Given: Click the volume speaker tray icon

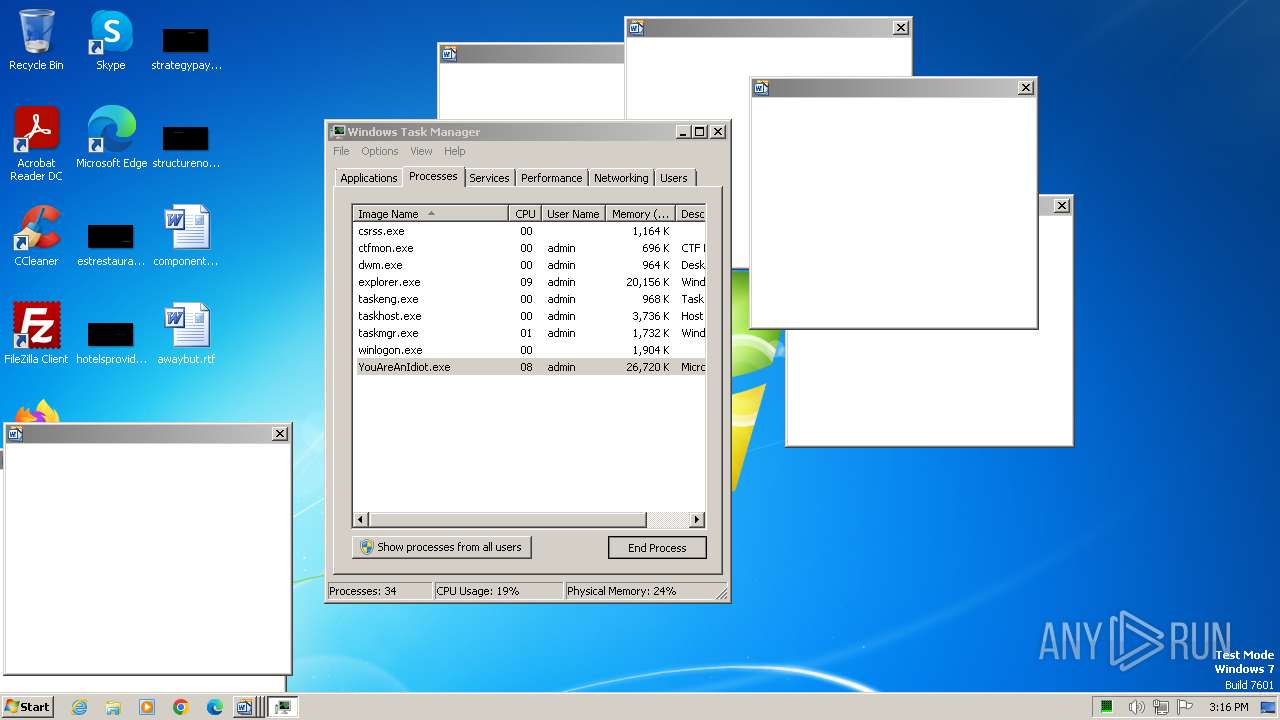Looking at the screenshot, I should tap(1136, 707).
